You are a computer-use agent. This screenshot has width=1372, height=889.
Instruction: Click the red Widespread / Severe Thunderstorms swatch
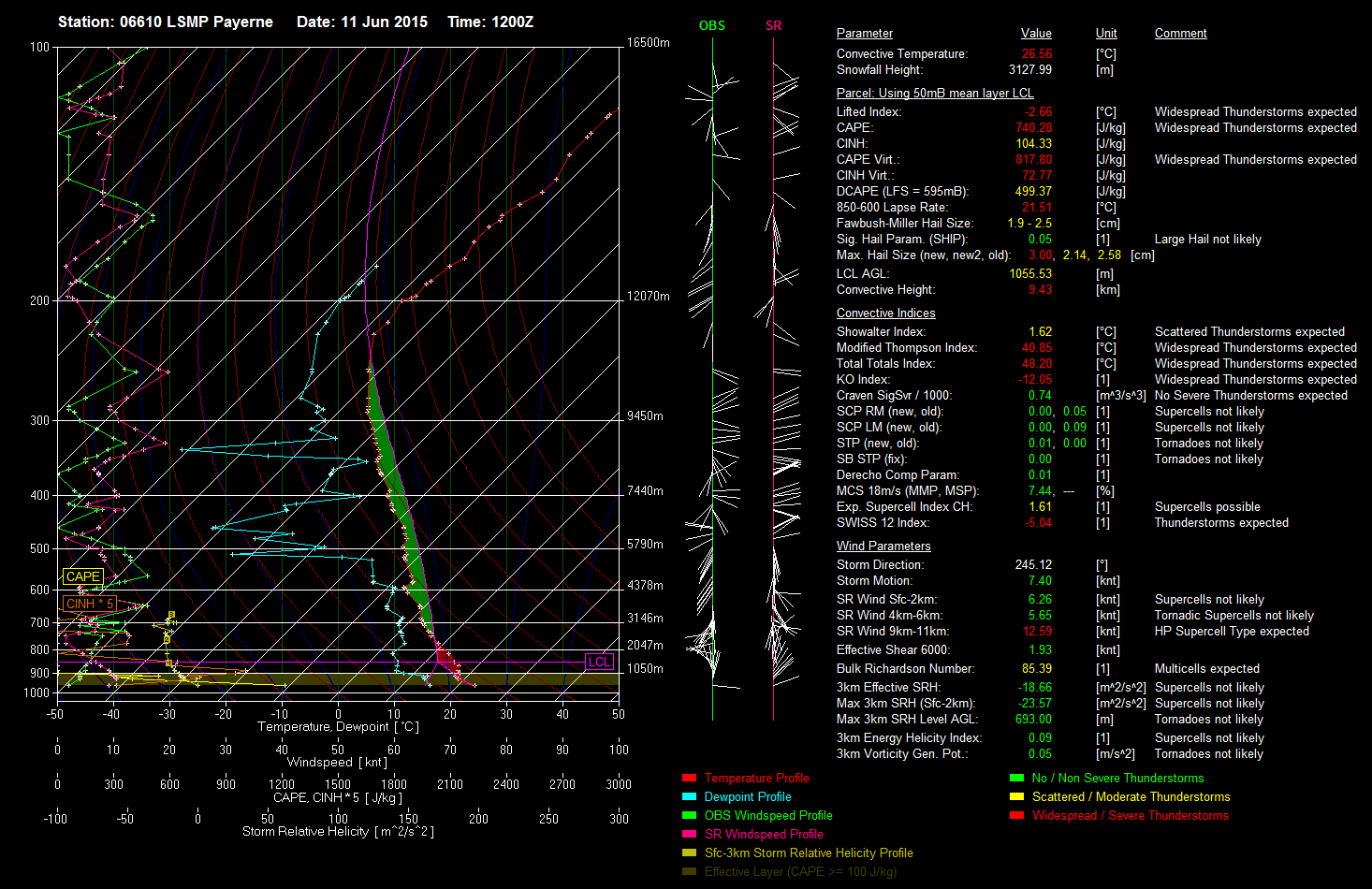(1016, 815)
